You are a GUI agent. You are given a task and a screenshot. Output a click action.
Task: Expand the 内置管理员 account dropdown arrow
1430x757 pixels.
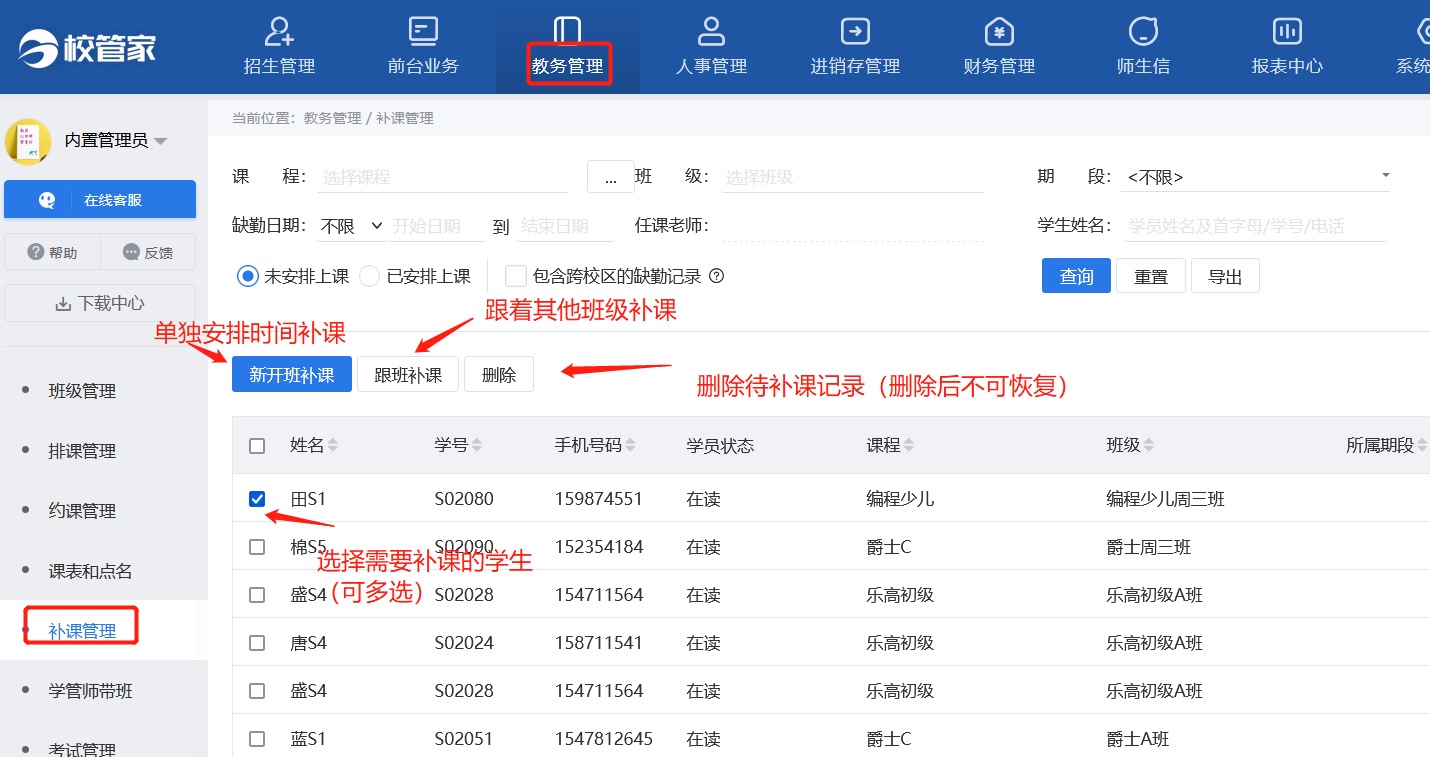pos(160,141)
